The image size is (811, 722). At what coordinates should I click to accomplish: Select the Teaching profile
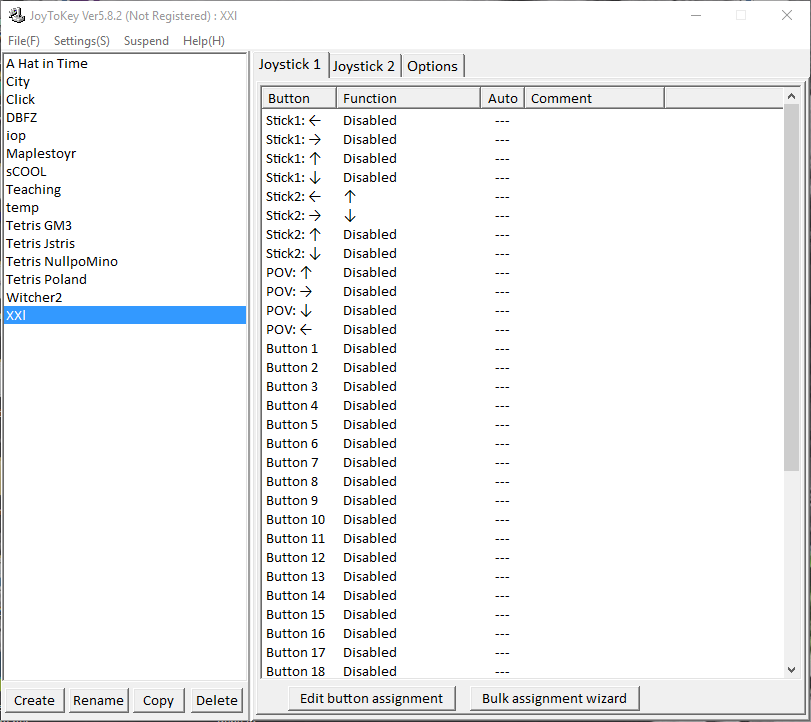[125, 189]
